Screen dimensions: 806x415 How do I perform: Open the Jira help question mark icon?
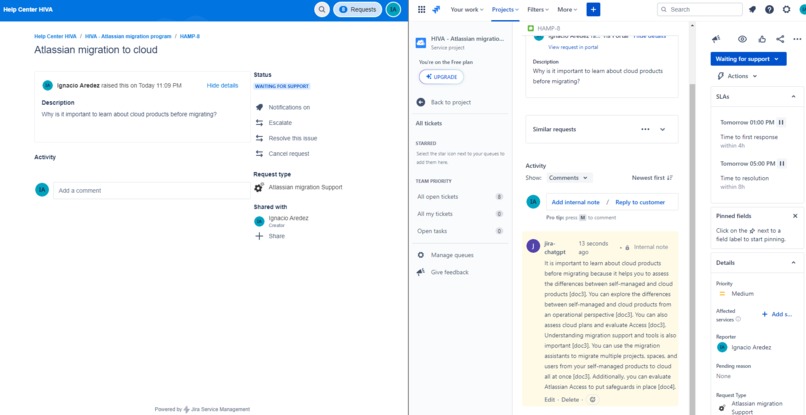pos(769,9)
